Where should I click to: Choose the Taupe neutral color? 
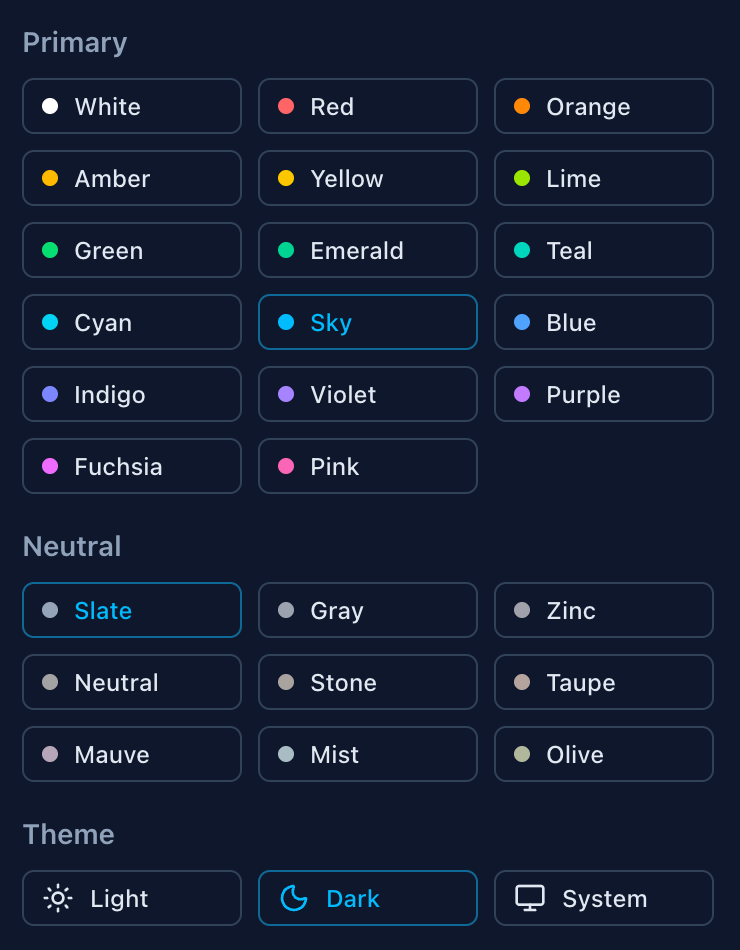(x=603, y=682)
